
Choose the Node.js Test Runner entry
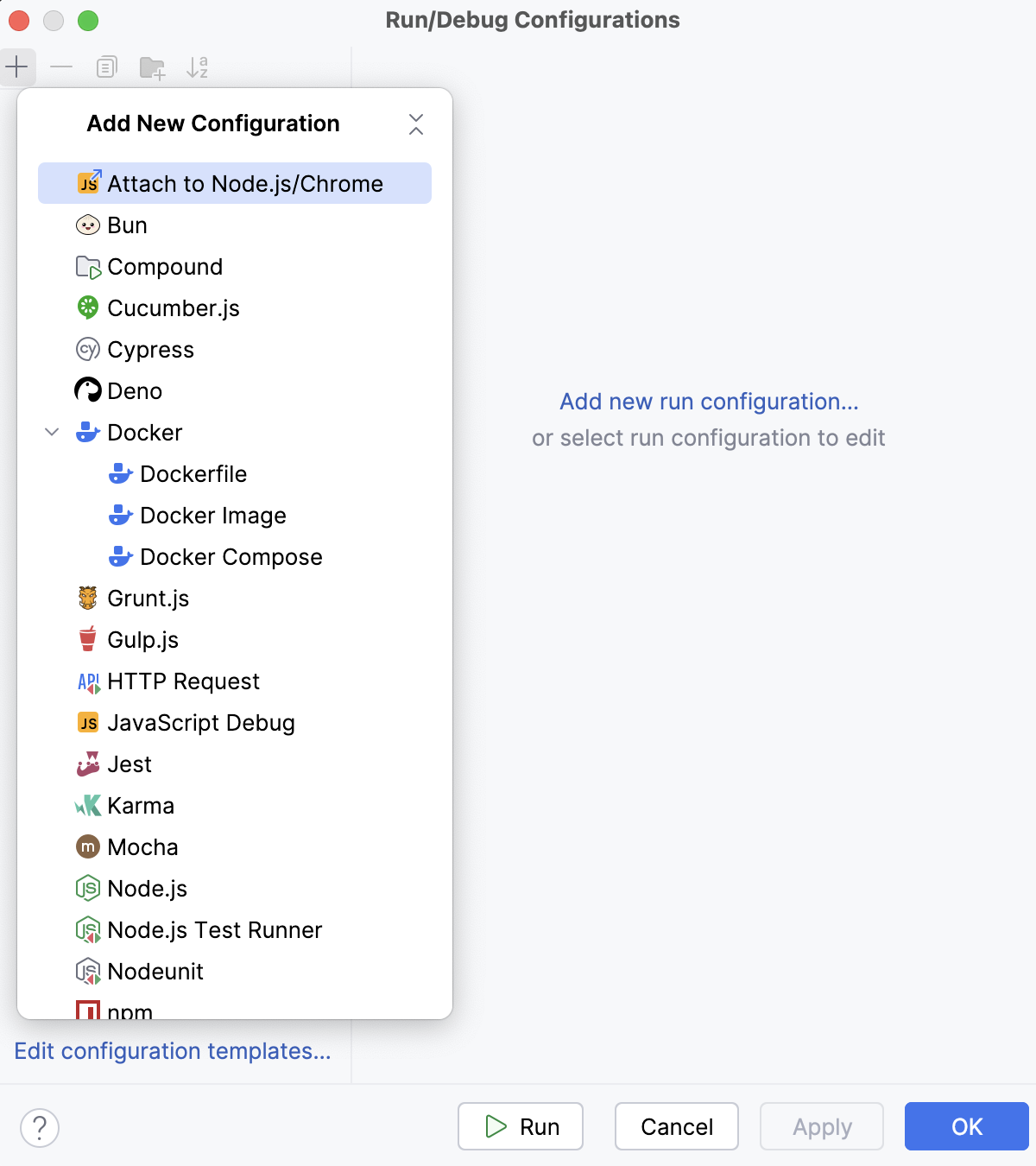pyautogui.click(x=214, y=929)
